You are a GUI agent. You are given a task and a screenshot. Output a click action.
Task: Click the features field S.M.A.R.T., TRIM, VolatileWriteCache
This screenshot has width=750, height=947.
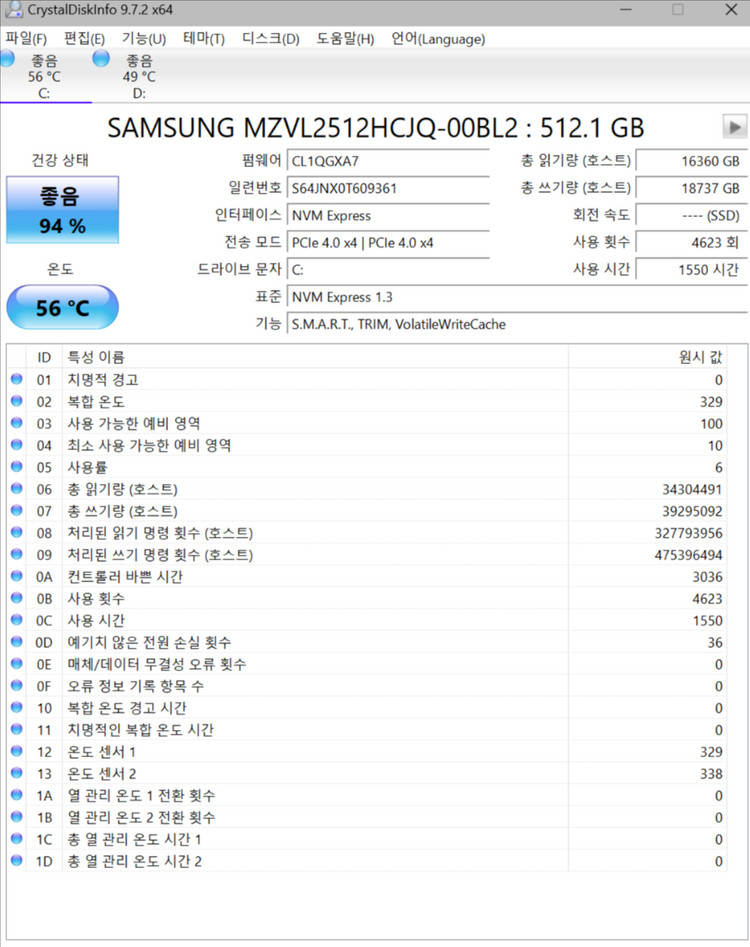coord(517,324)
